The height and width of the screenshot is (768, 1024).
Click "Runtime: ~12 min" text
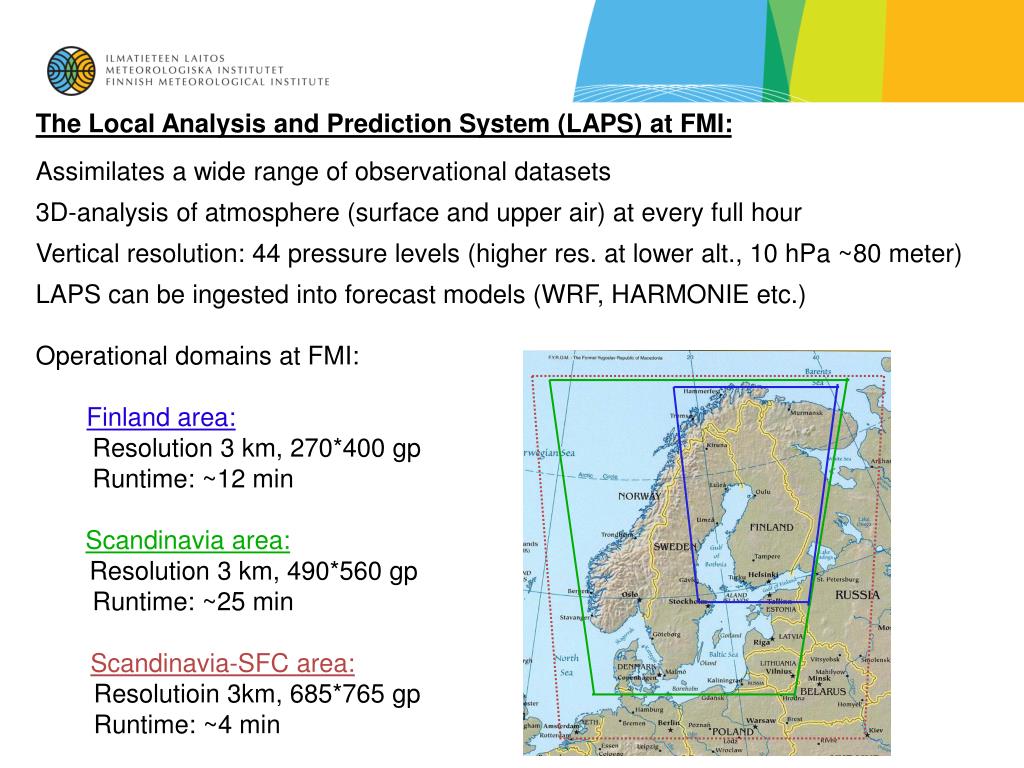pos(193,479)
